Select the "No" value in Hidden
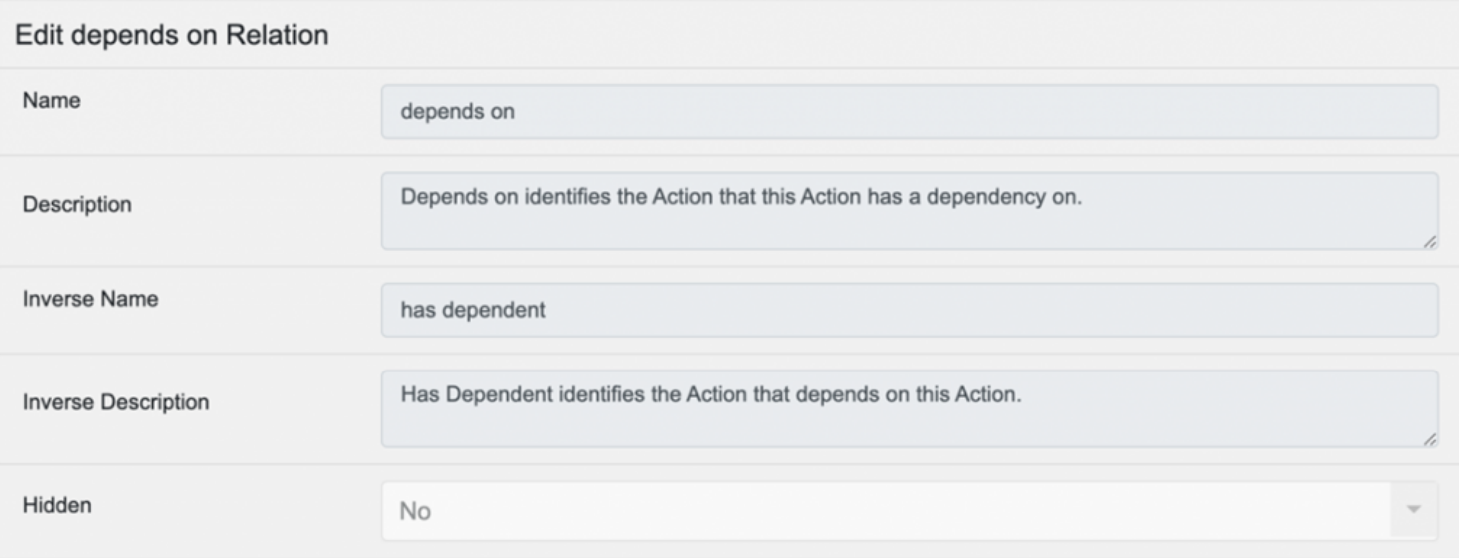 414,511
